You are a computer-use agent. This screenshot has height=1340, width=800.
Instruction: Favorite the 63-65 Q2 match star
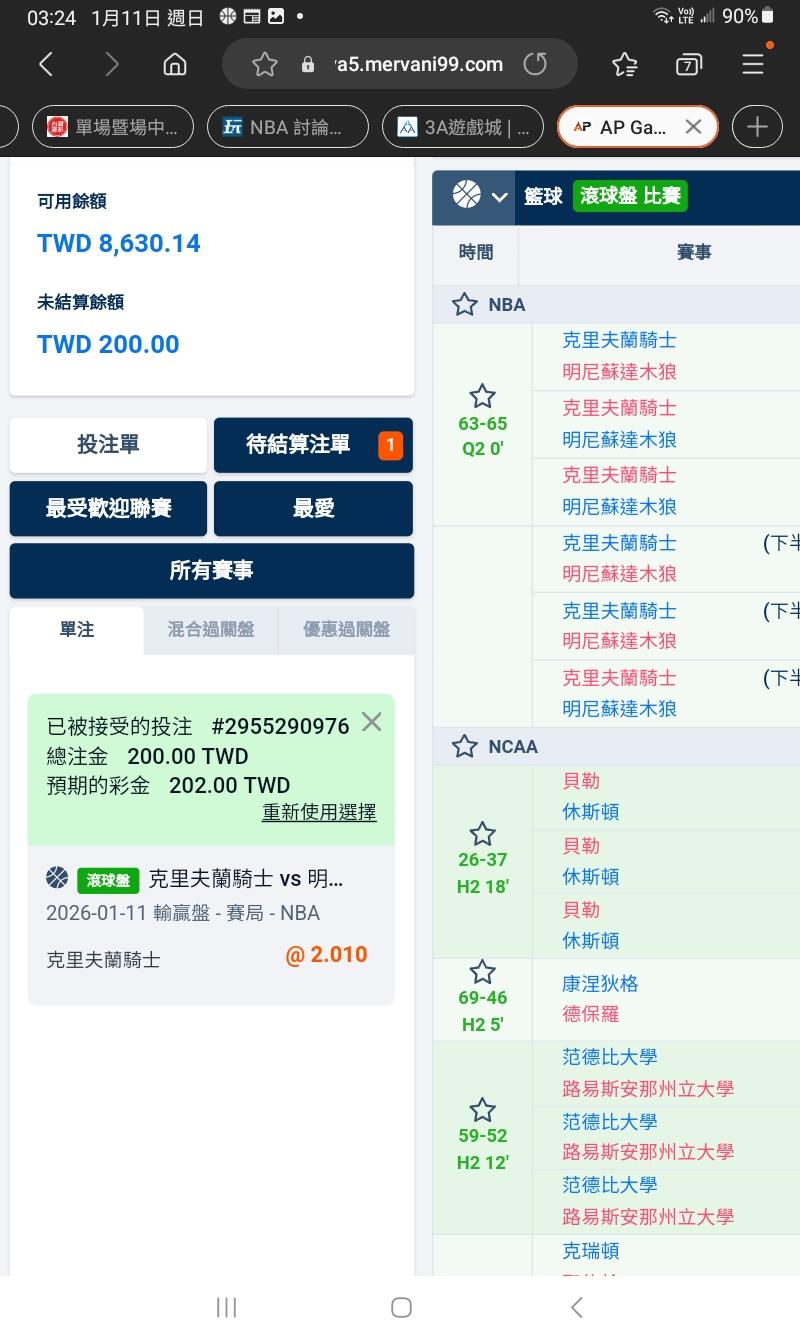(x=482, y=396)
